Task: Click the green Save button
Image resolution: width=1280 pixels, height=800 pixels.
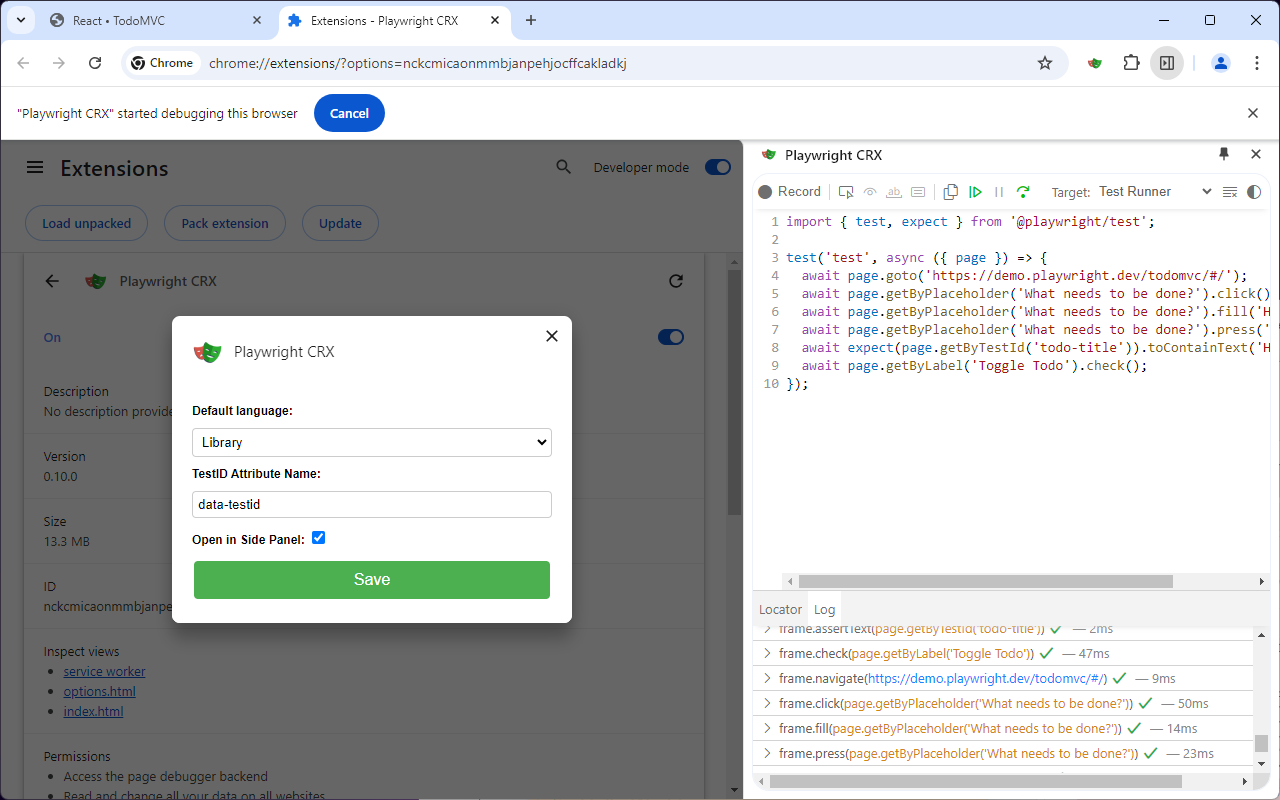Action: [x=371, y=580]
